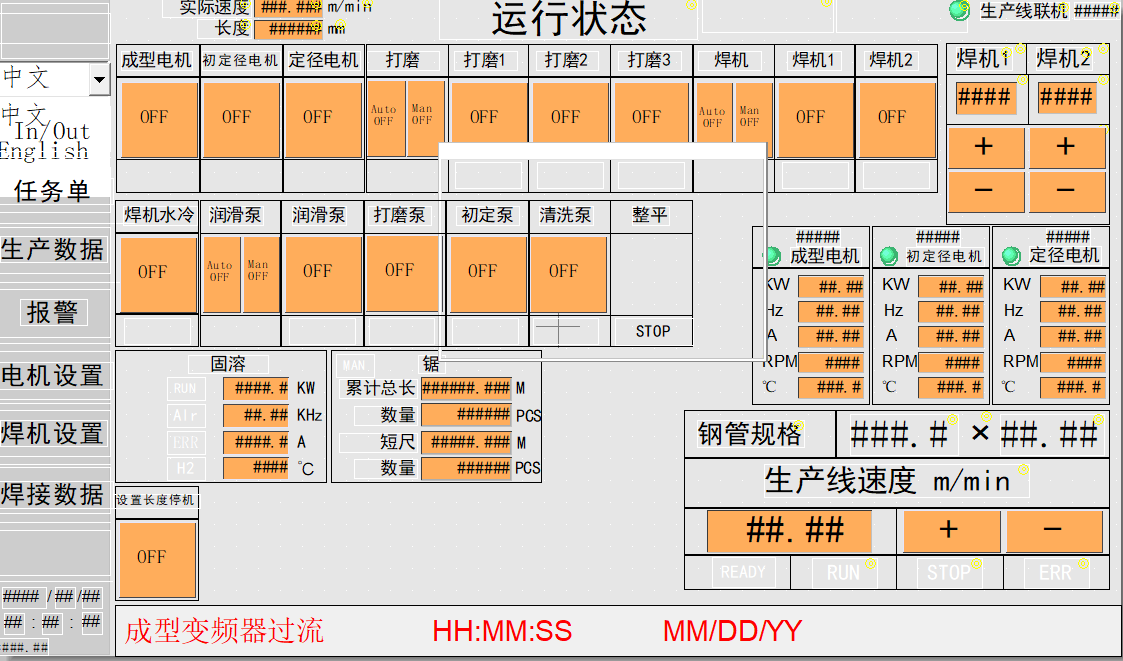Screen dimensions: 1123x661
Task: Go to the 报警 alarm page
Action: 52,313
